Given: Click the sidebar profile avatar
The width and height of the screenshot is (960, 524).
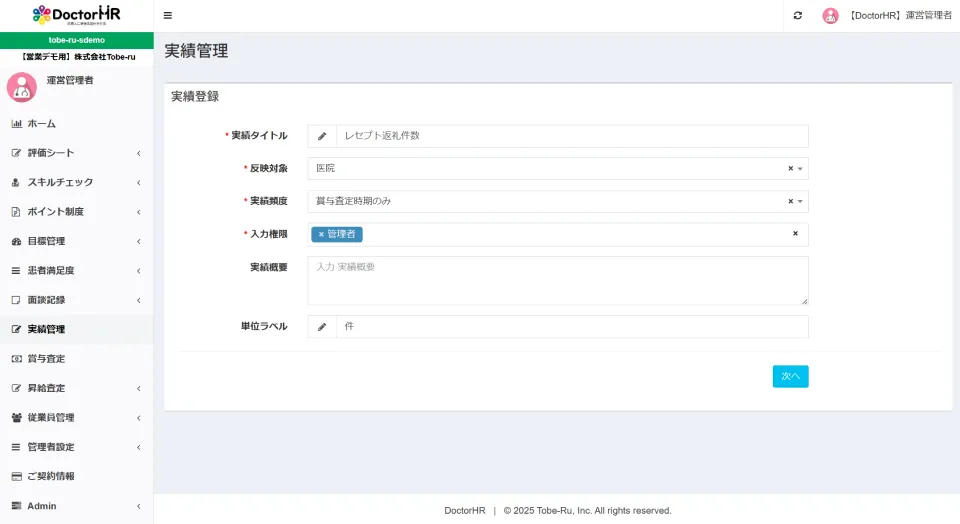Looking at the screenshot, I should click(x=22, y=88).
